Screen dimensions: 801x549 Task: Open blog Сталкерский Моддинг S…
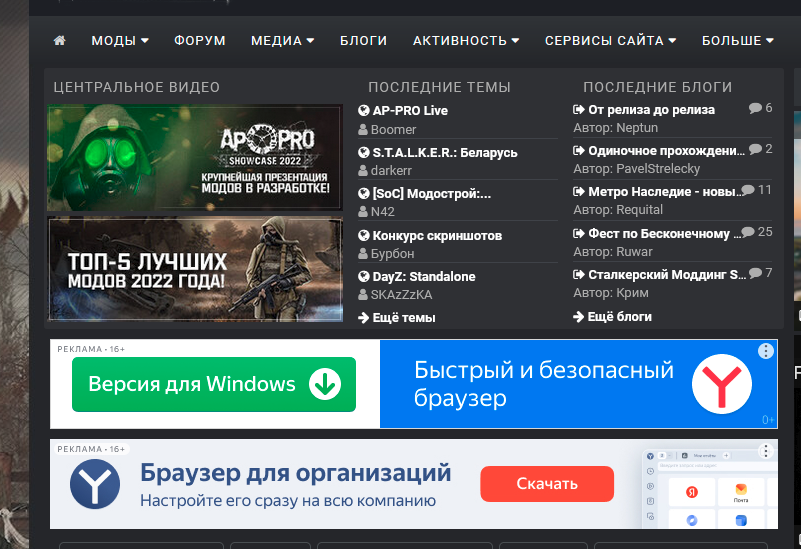point(667,275)
